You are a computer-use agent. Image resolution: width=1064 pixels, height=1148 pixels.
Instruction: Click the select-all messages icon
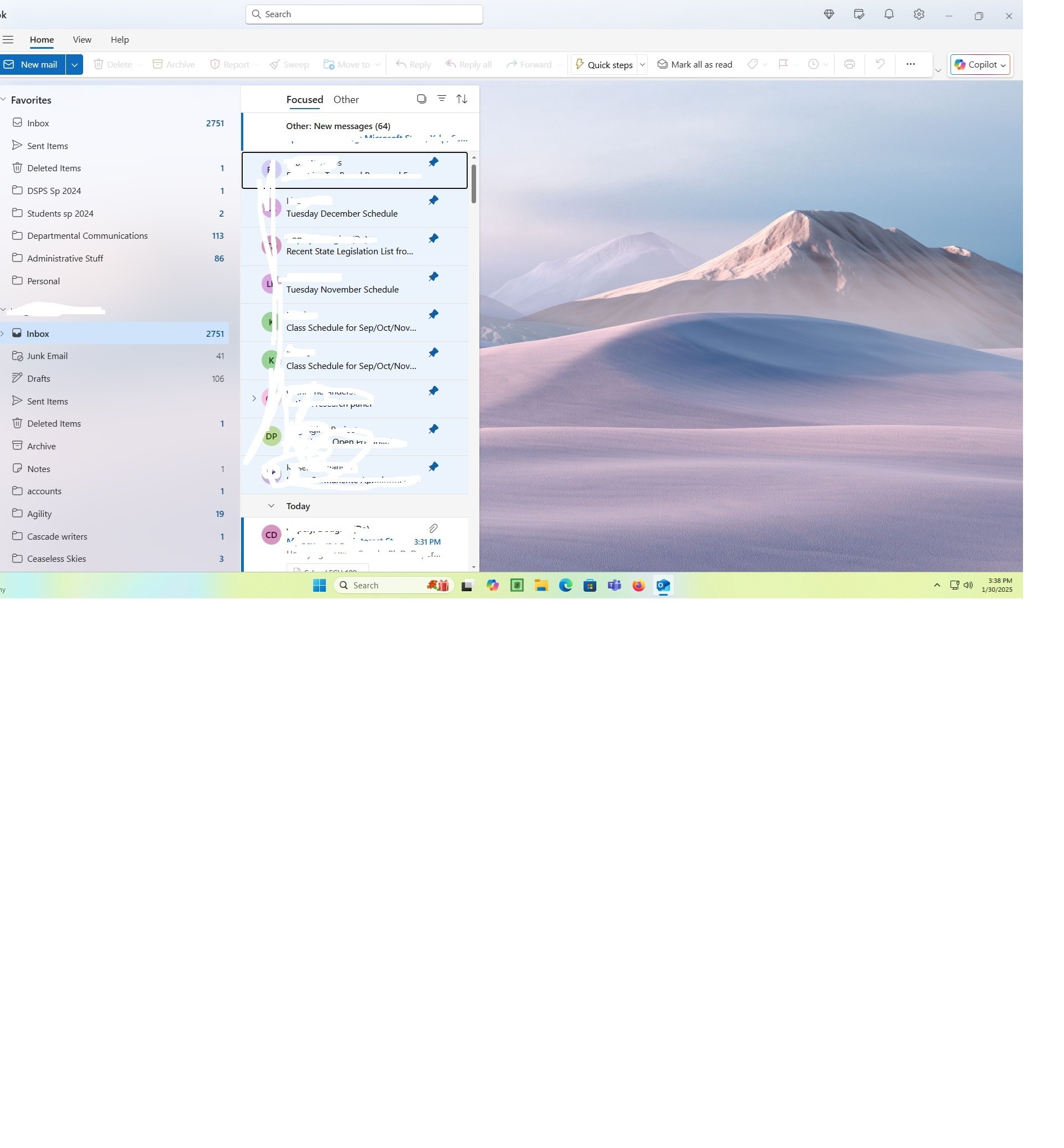422,99
